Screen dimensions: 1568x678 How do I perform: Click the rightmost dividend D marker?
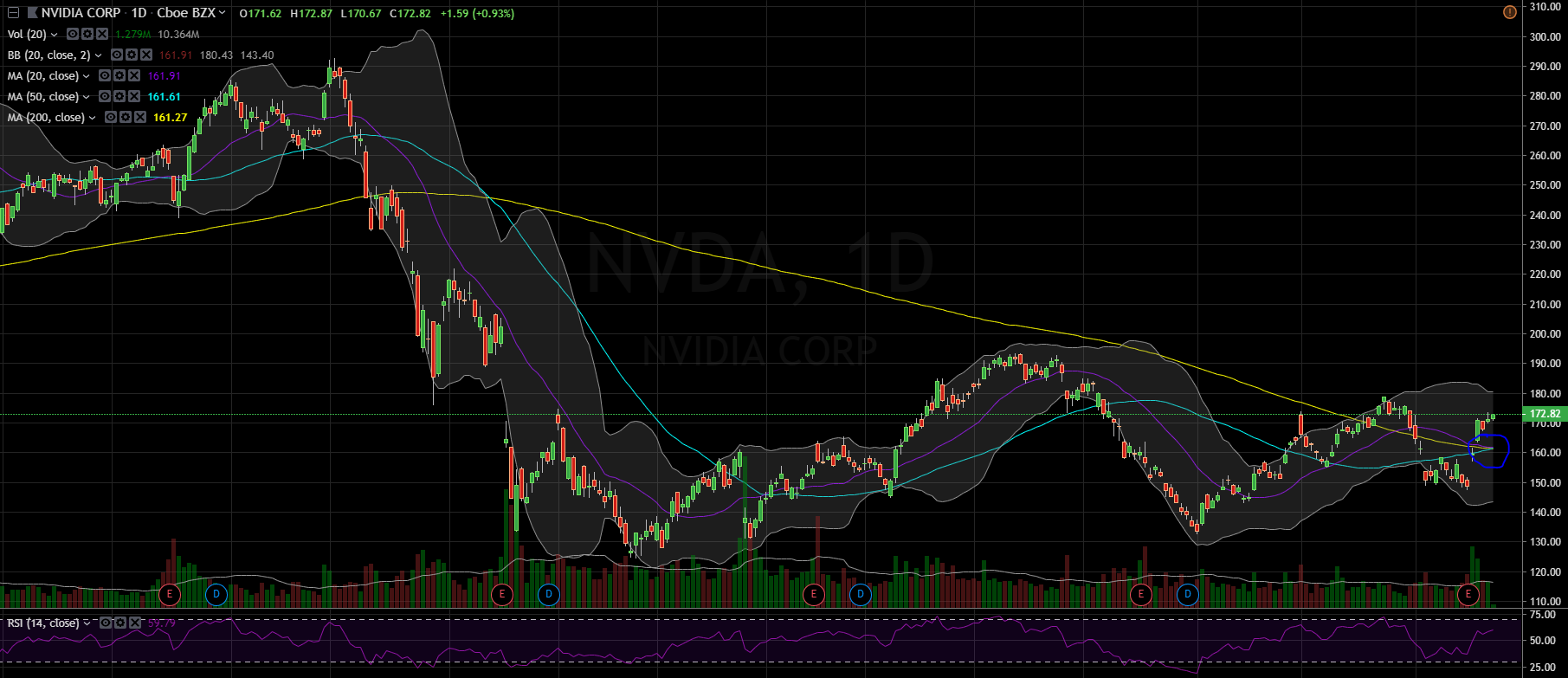click(1188, 594)
